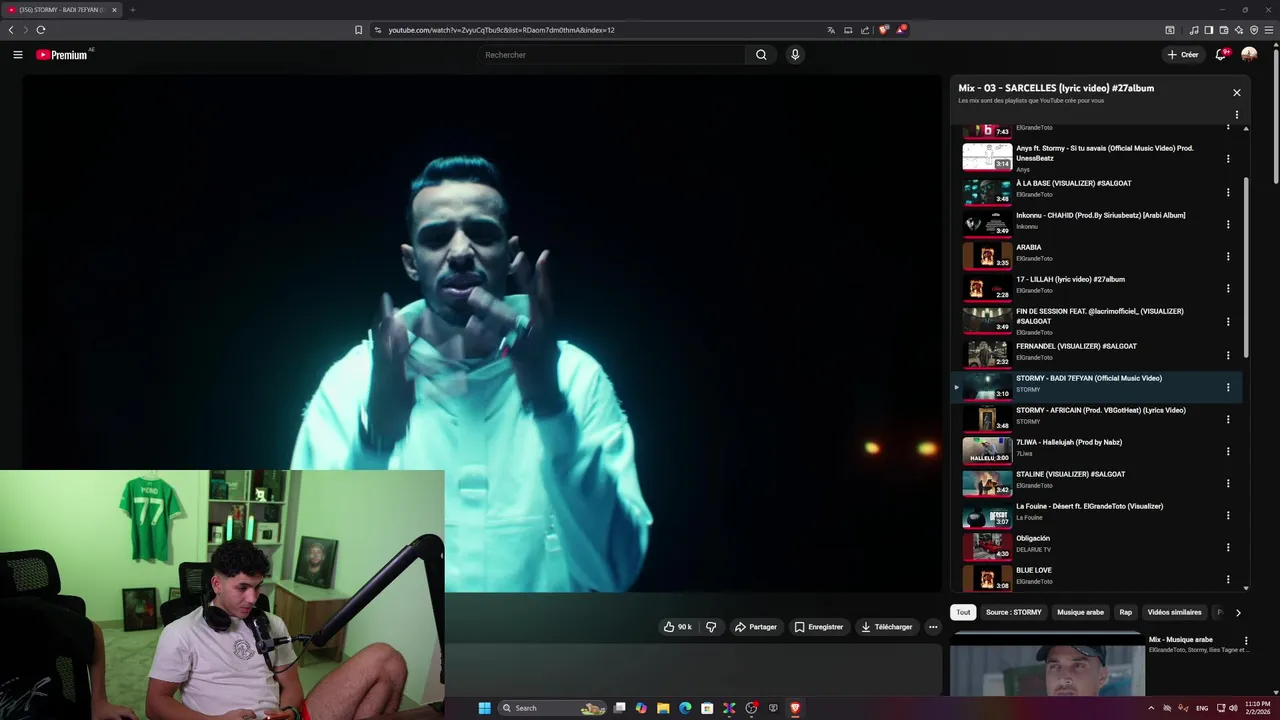Click the Créer button

point(1183,55)
